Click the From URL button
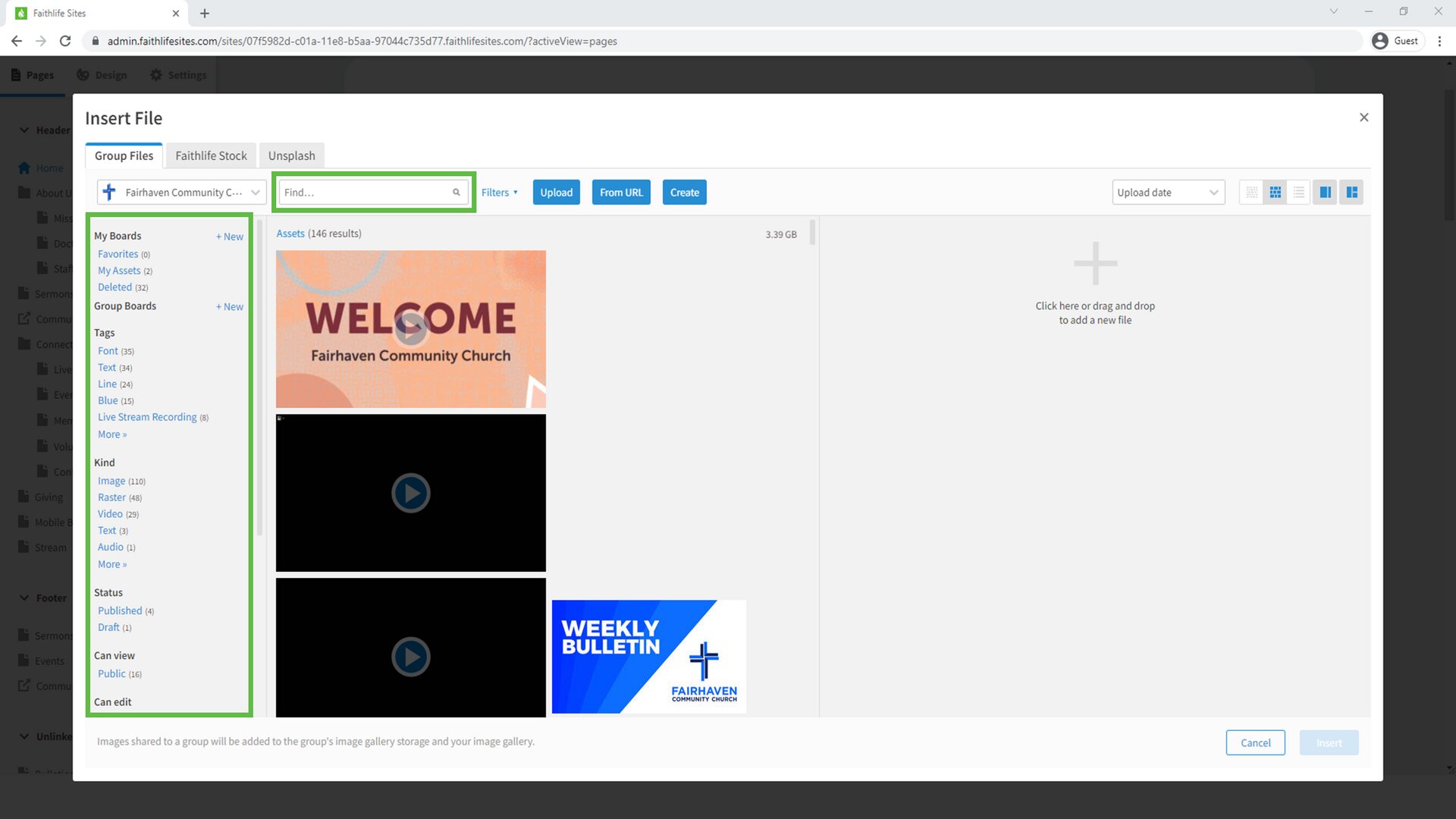This screenshot has height=819, width=1456. [x=621, y=193]
